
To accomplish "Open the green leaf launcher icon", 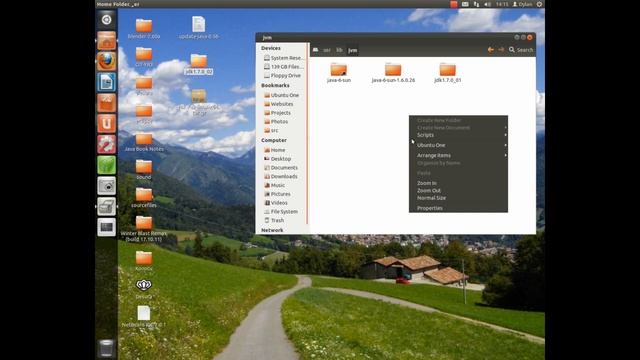I will [x=106, y=165].
